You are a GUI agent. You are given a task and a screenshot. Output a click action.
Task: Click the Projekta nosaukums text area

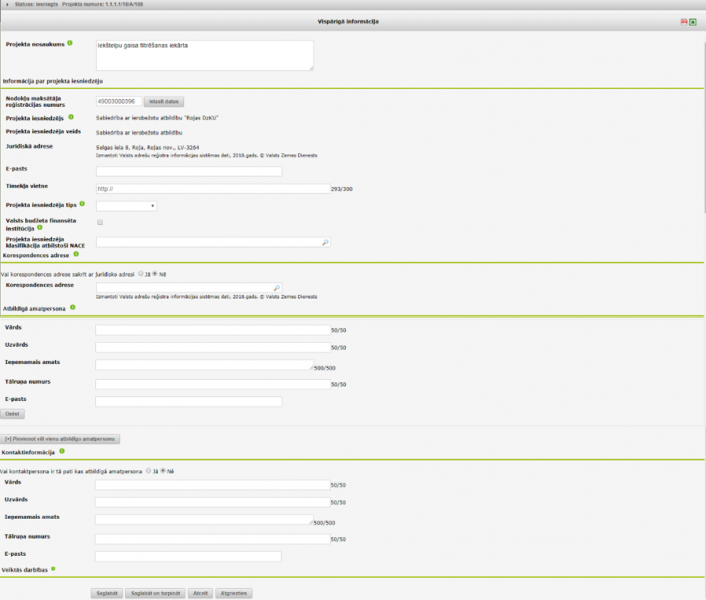[x=204, y=55]
